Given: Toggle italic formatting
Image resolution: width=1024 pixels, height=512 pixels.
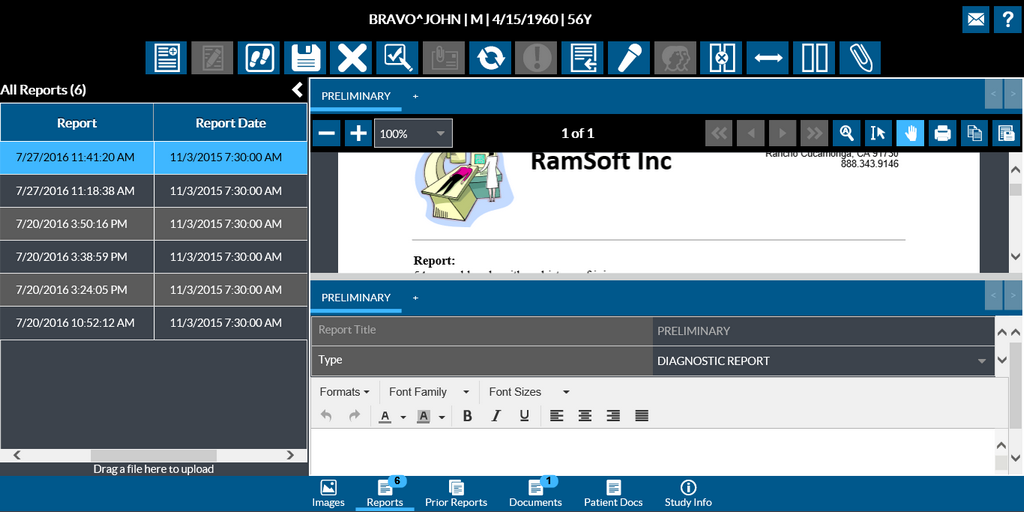Looking at the screenshot, I should [x=495, y=416].
